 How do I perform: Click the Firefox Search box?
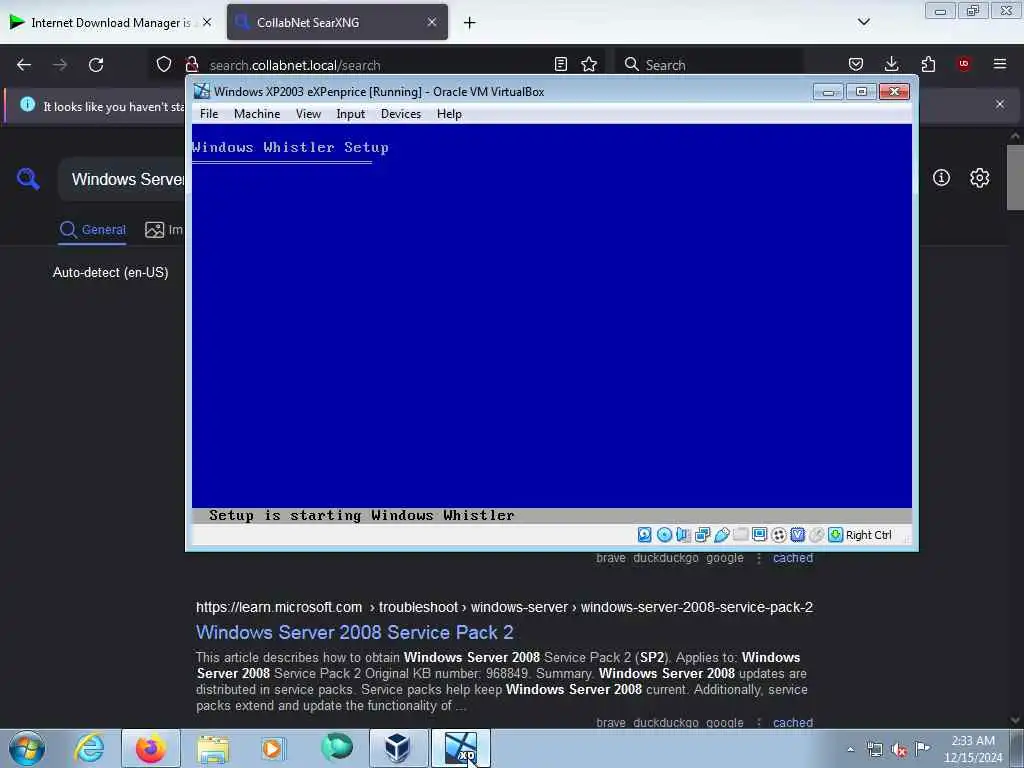coord(709,65)
